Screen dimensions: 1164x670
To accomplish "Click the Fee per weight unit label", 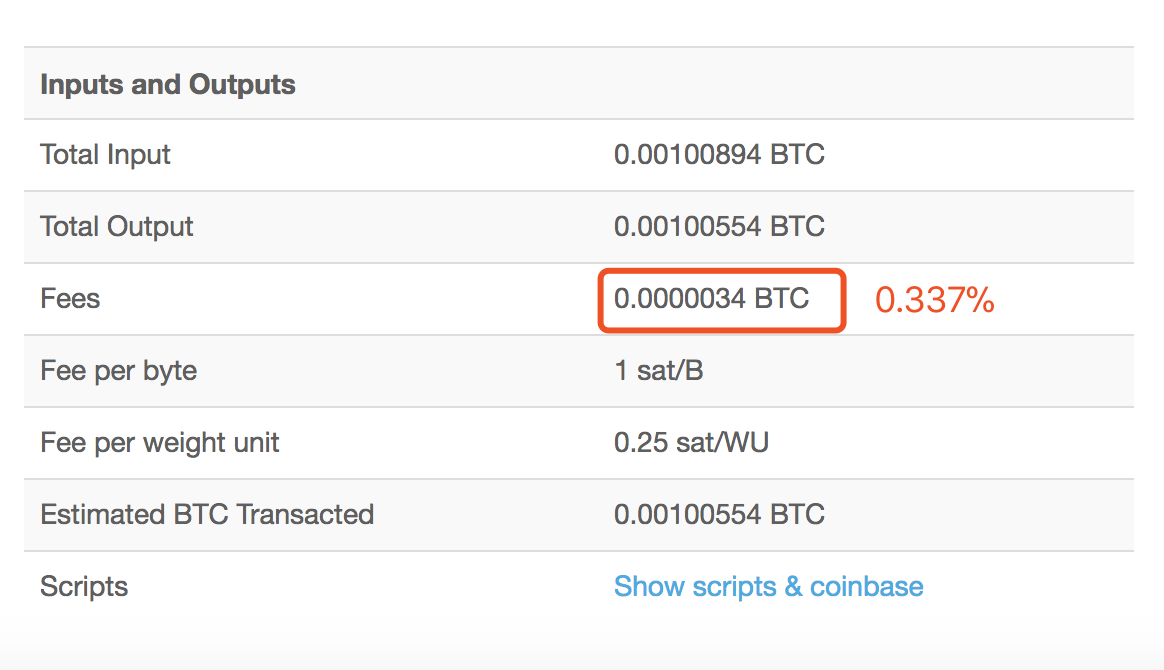I will [160, 442].
